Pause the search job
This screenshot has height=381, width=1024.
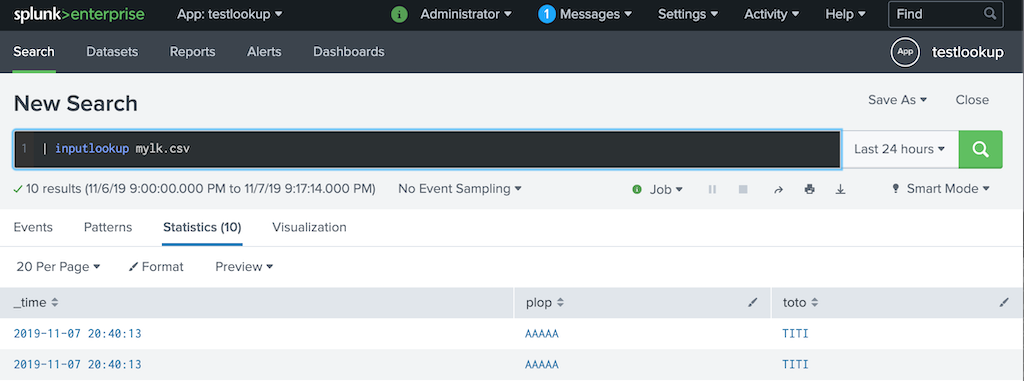(712, 189)
